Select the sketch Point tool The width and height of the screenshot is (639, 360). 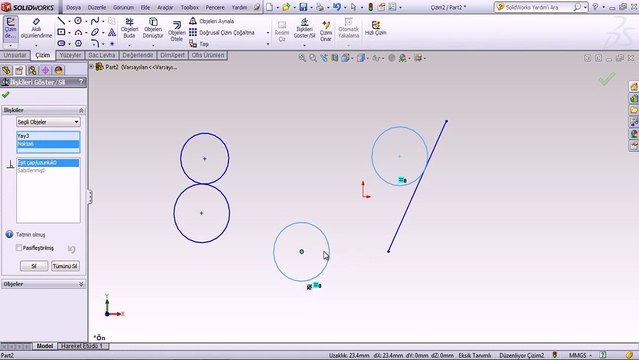pos(112,43)
